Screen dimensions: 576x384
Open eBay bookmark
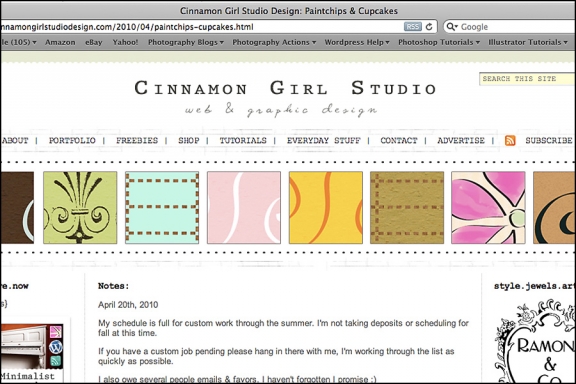coord(94,42)
